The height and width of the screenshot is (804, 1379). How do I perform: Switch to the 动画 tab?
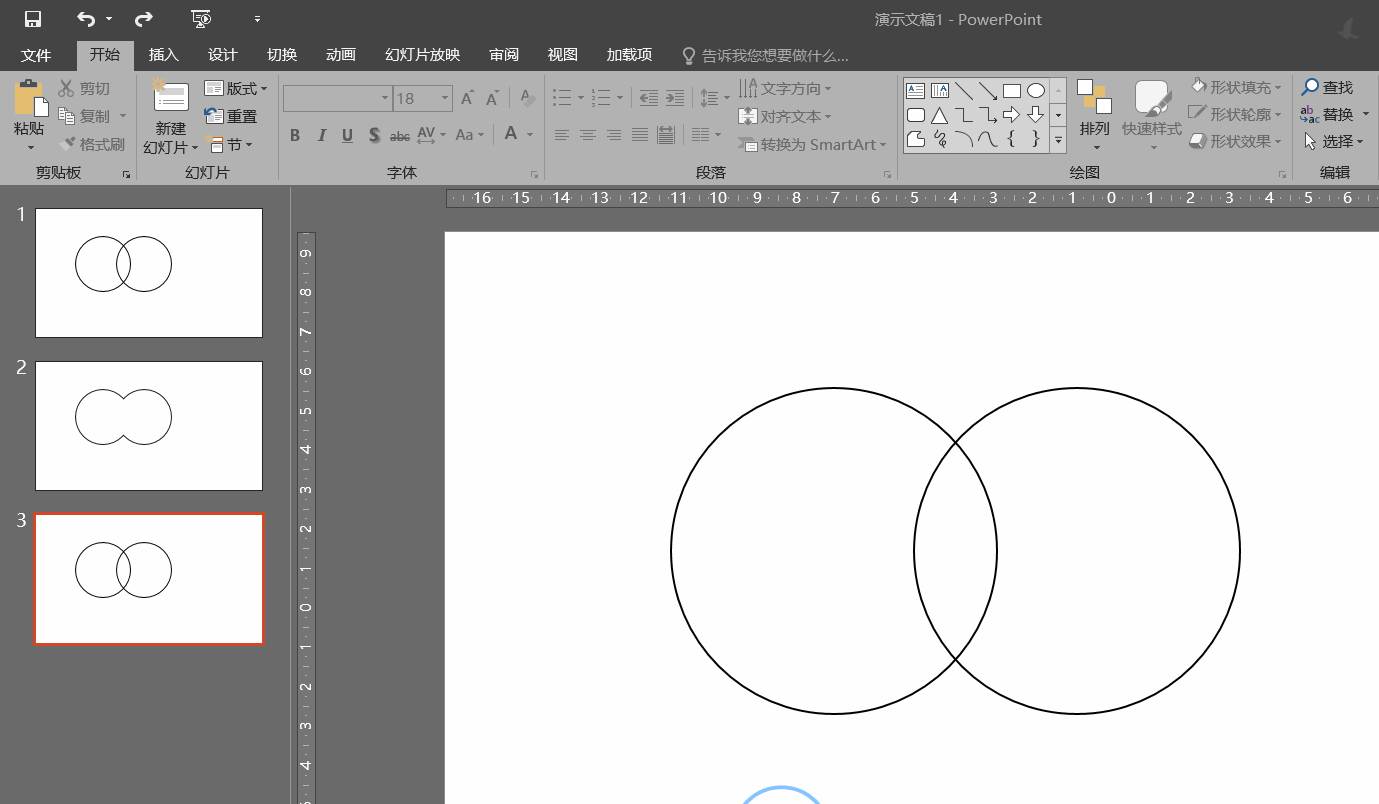(341, 55)
